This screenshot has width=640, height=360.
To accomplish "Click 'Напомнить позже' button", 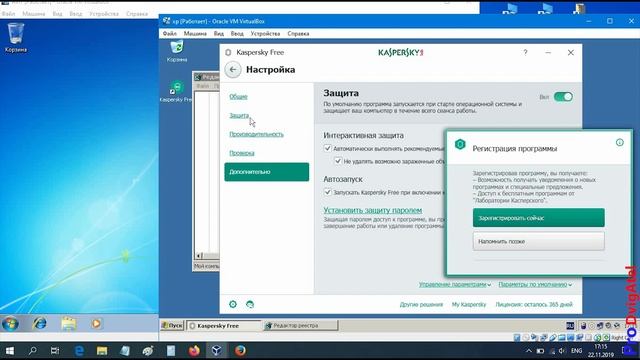I will click(x=539, y=241).
